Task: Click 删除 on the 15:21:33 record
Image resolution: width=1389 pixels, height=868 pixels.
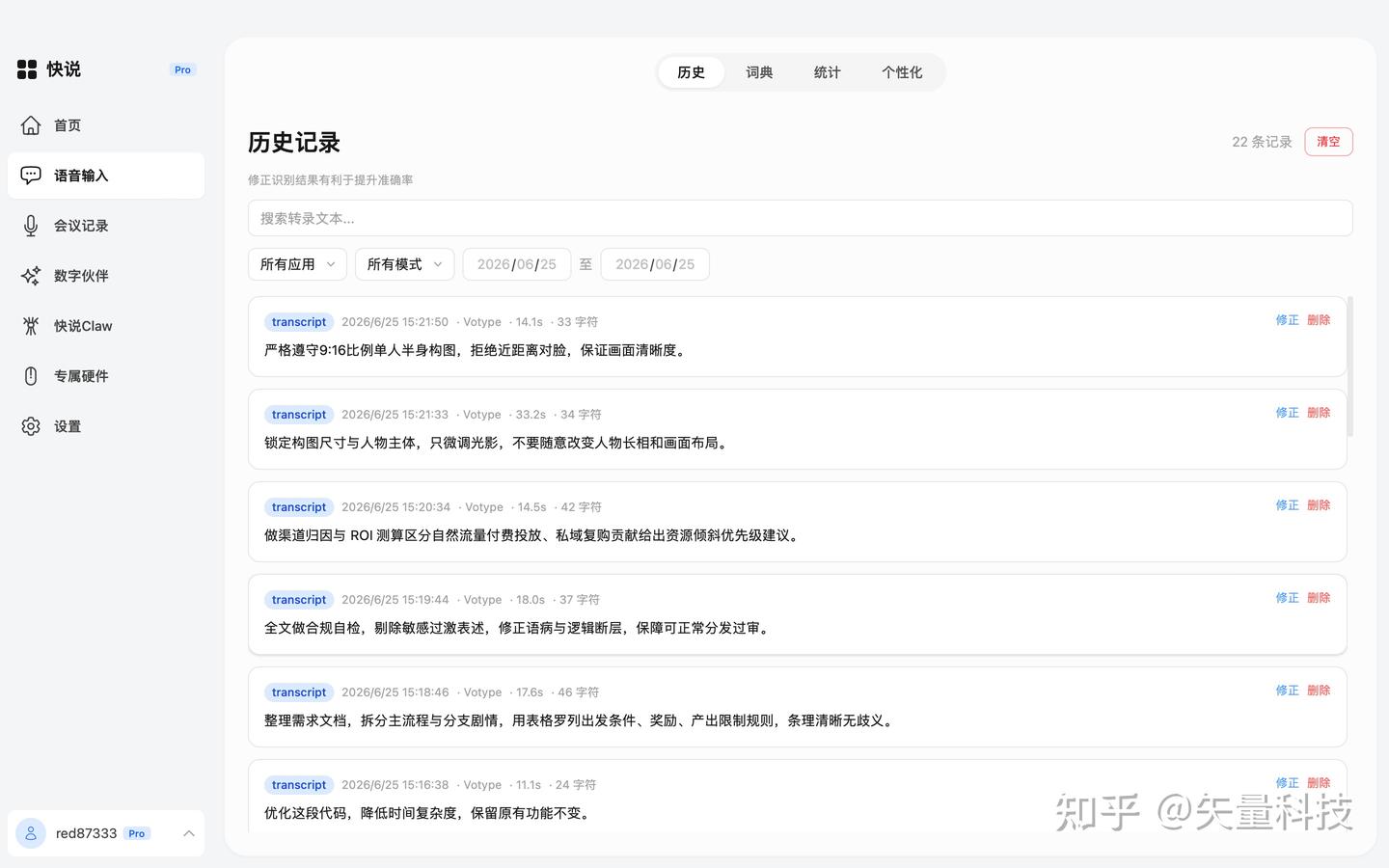Action: point(1319,413)
